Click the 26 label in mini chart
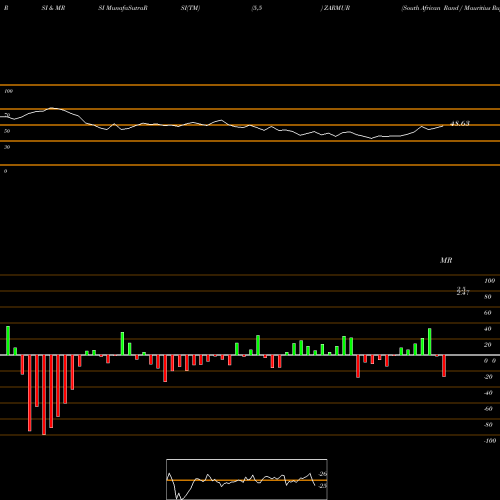The height and width of the screenshot is (500, 500). coord(323,474)
